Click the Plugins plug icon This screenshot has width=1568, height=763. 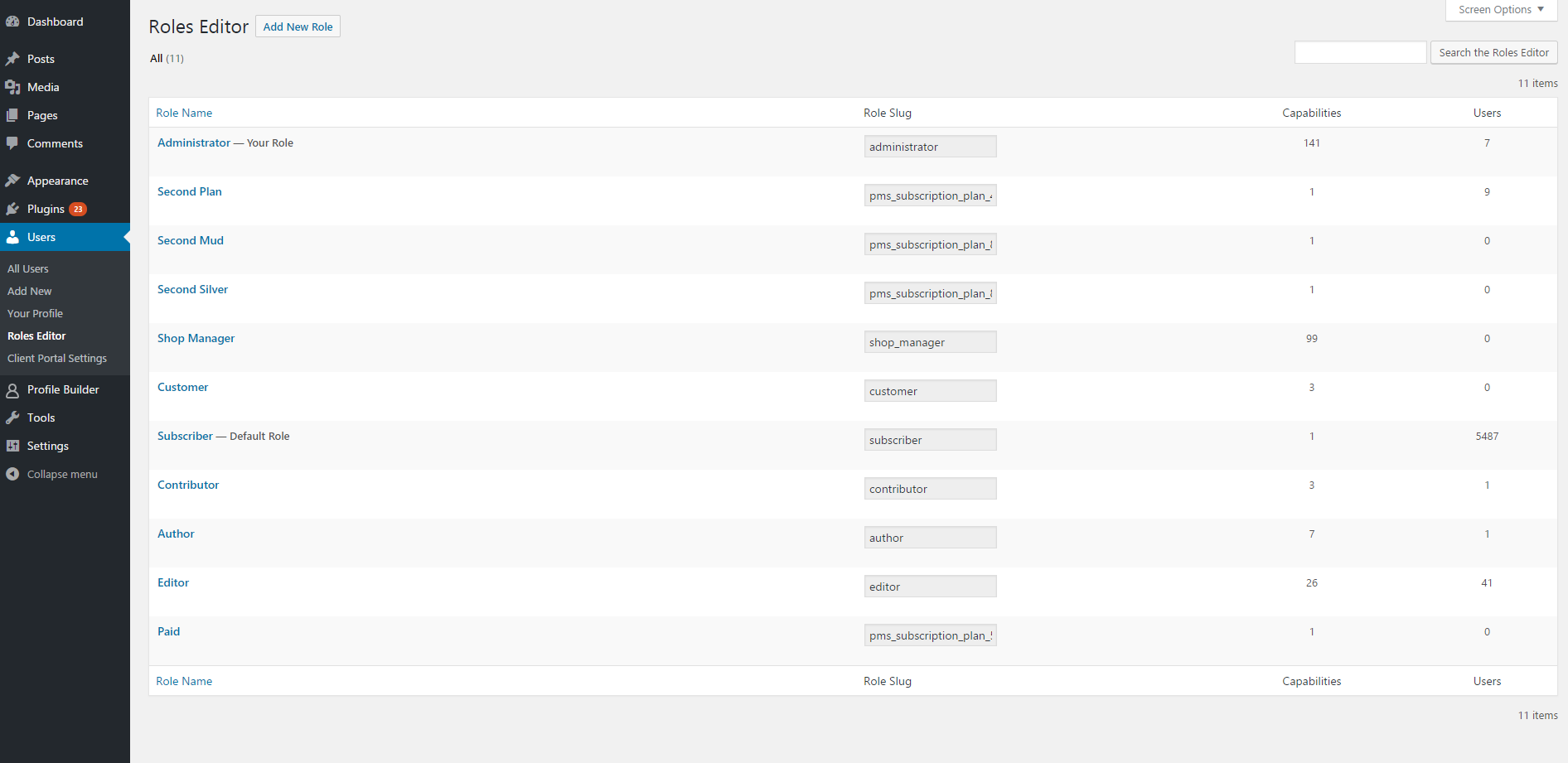click(12, 209)
